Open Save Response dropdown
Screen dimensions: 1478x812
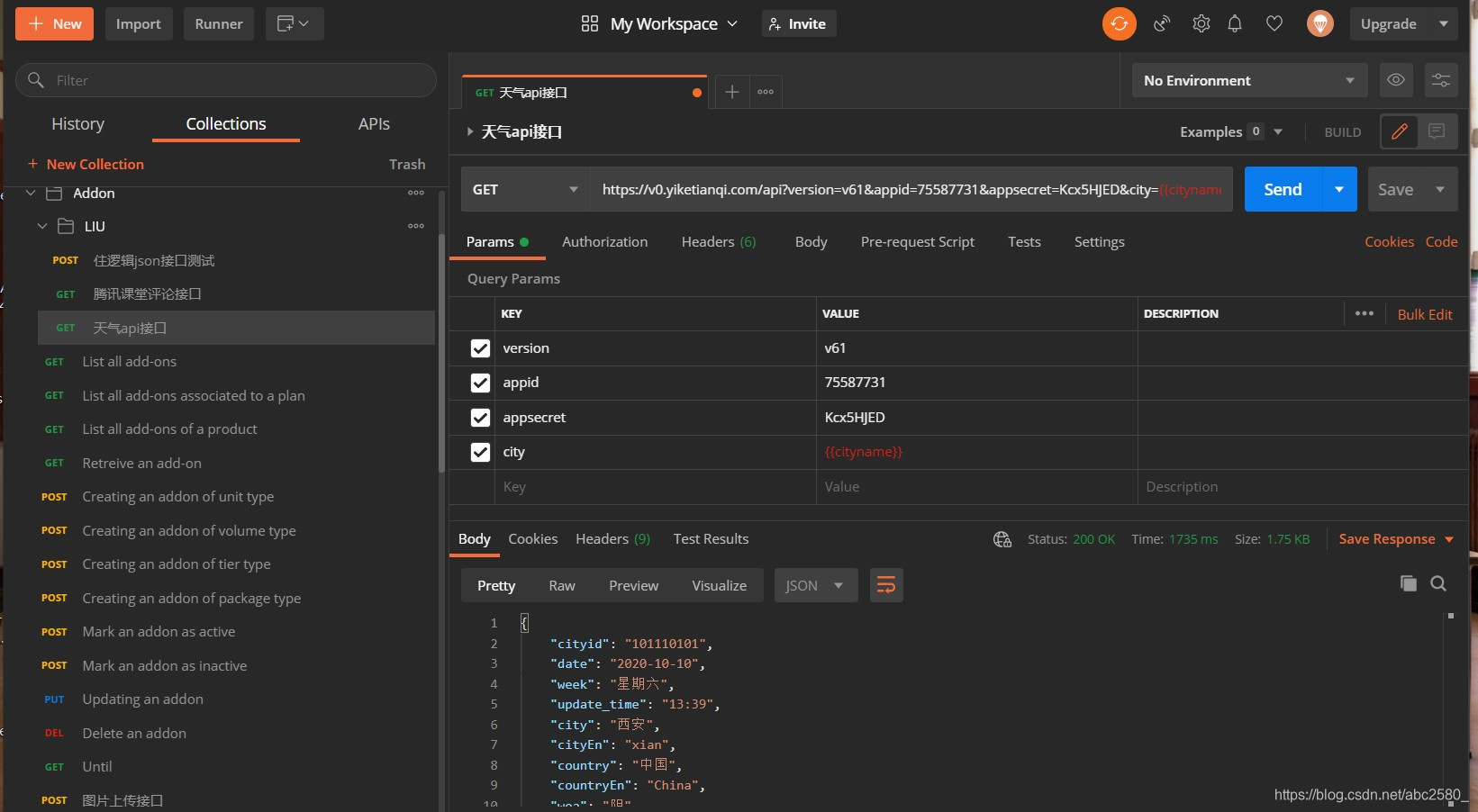tap(1396, 539)
